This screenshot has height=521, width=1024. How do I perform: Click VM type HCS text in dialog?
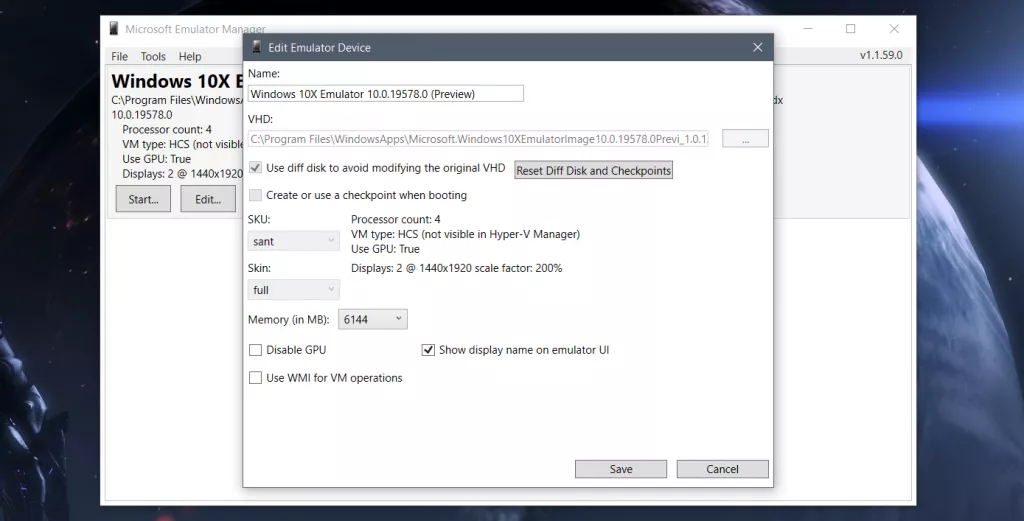465,234
